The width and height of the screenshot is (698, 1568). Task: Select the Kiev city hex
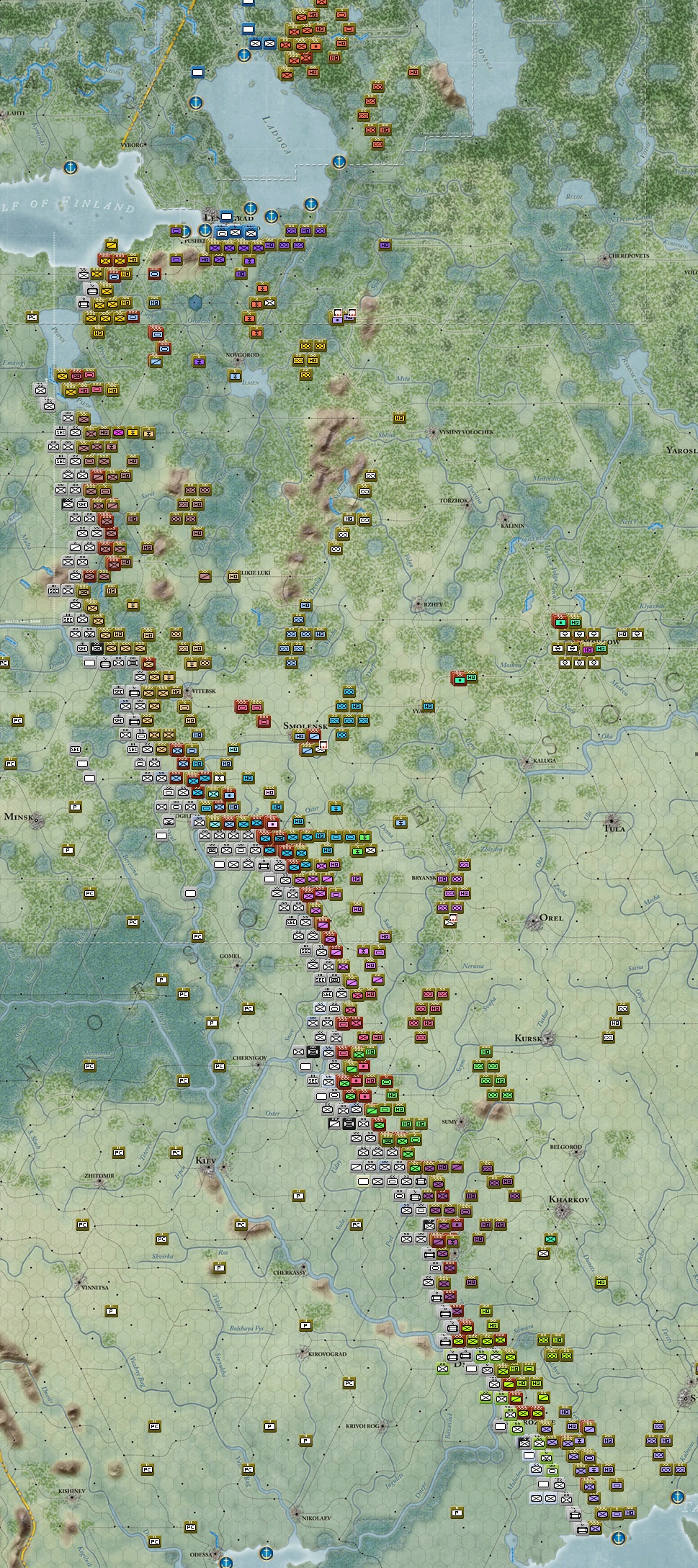pyautogui.click(x=209, y=1170)
